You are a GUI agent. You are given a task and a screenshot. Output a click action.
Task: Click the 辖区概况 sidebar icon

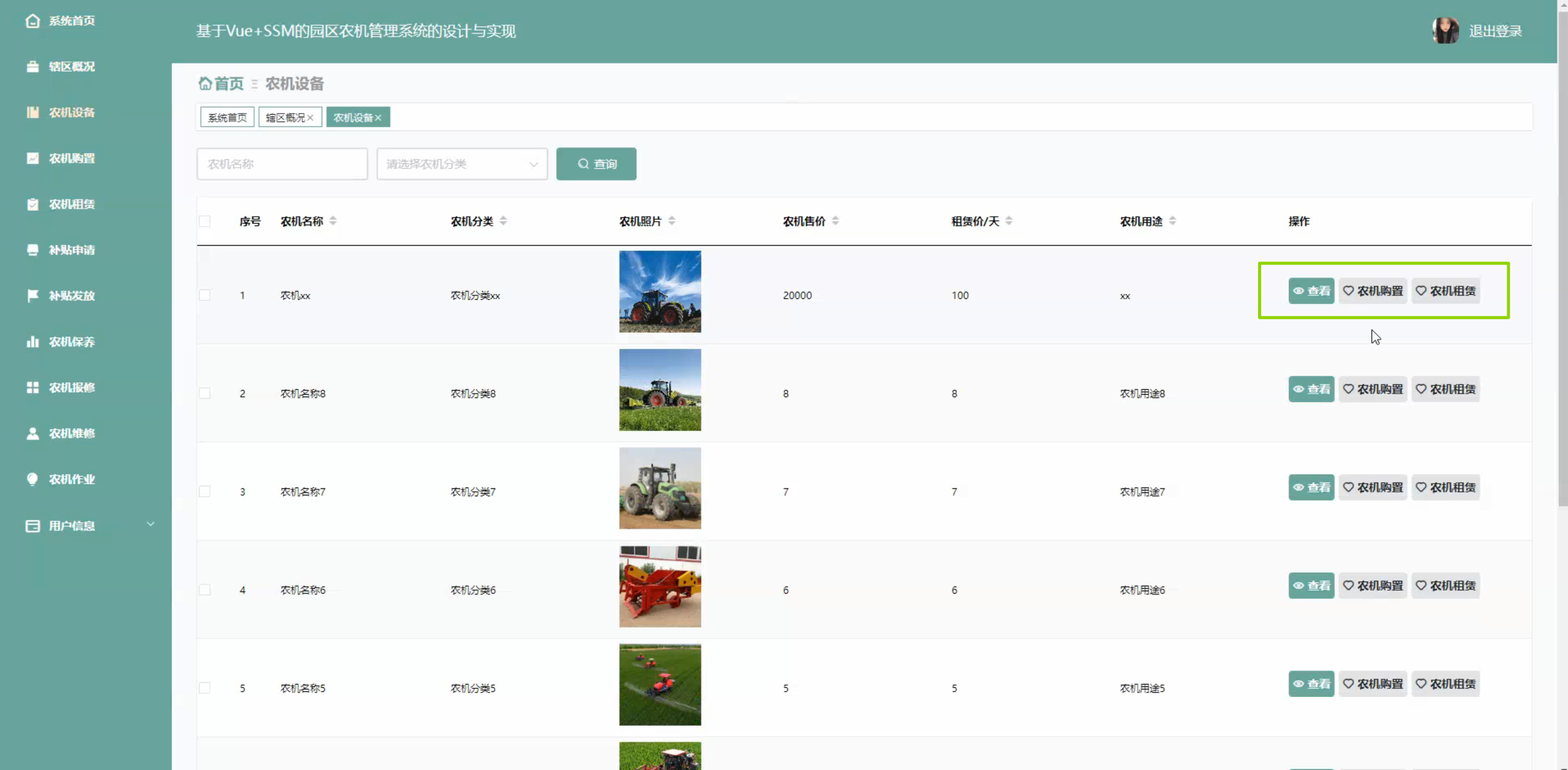(x=33, y=66)
